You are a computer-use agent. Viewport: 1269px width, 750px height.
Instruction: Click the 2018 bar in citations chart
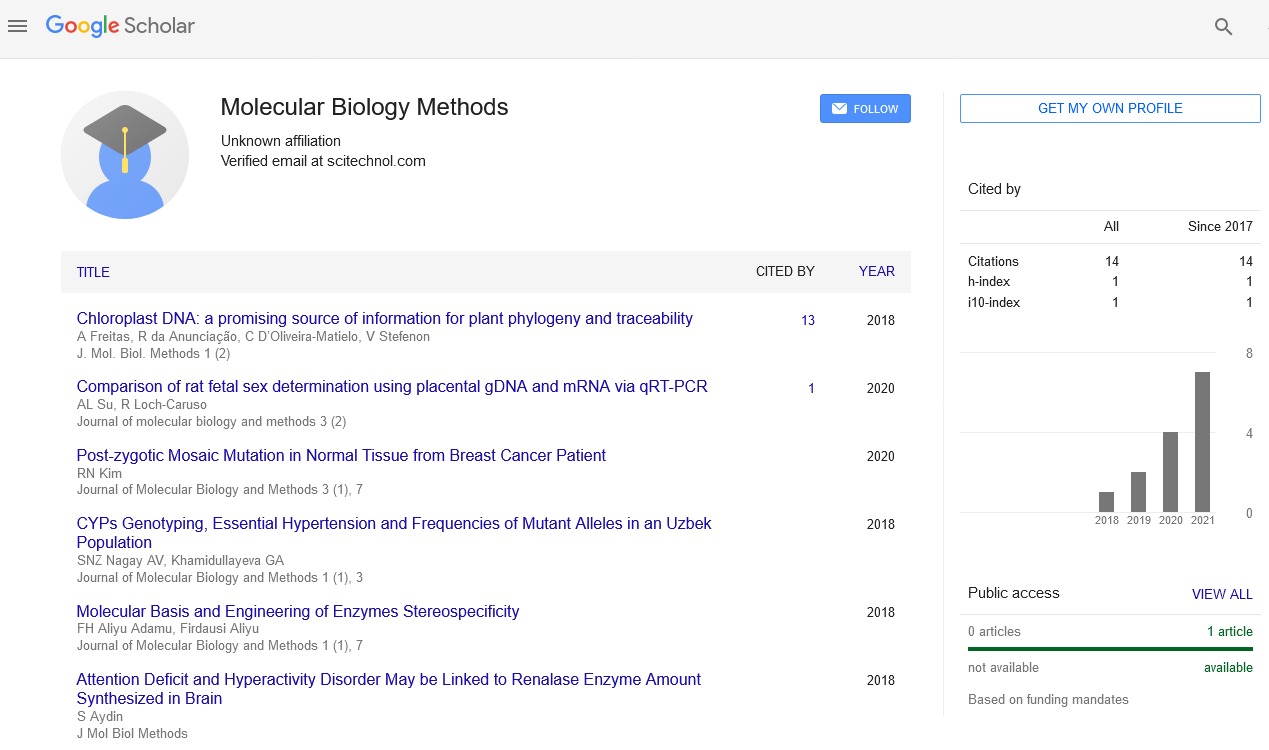[x=1107, y=502]
